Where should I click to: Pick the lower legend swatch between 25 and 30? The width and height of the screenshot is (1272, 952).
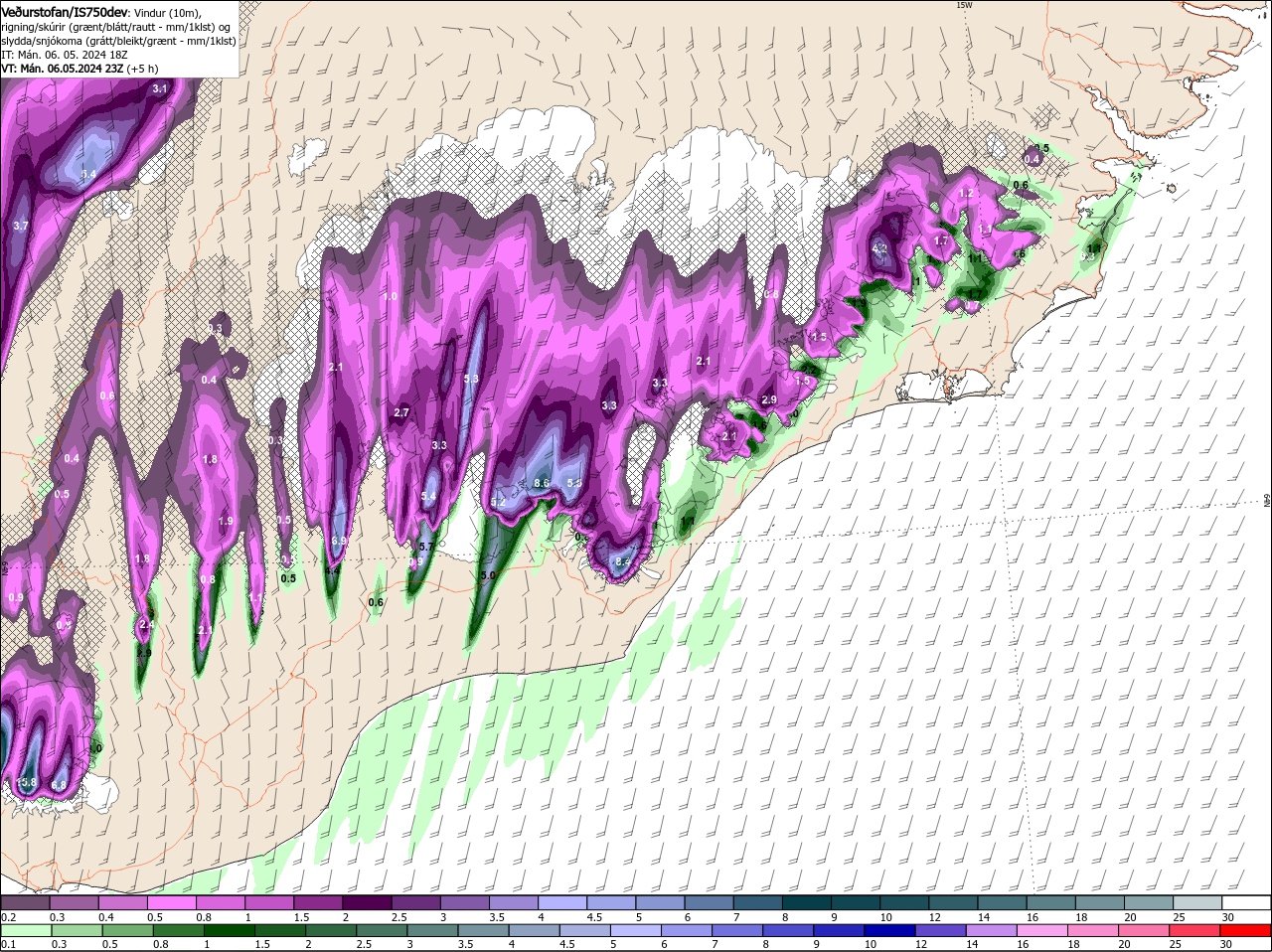(x=1196, y=931)
